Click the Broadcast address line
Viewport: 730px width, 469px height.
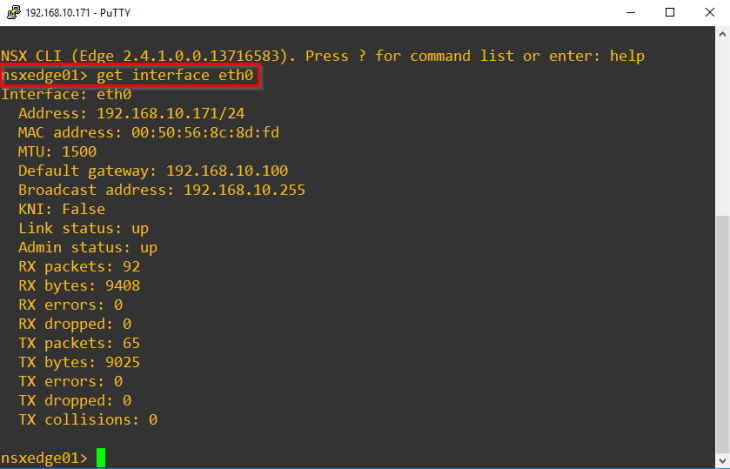coord(161,190)
